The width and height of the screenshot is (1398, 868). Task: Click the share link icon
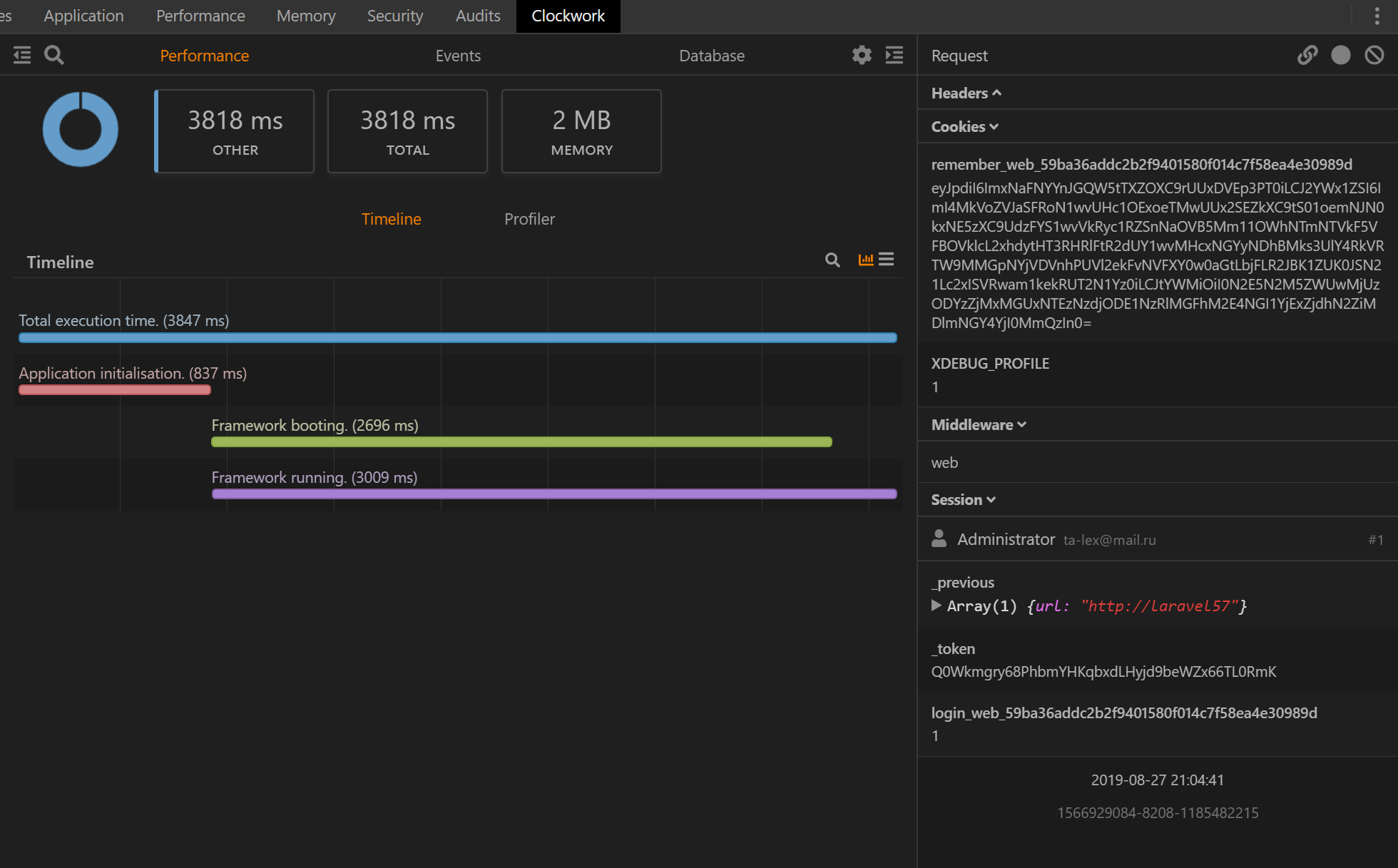click(1307, 55)
